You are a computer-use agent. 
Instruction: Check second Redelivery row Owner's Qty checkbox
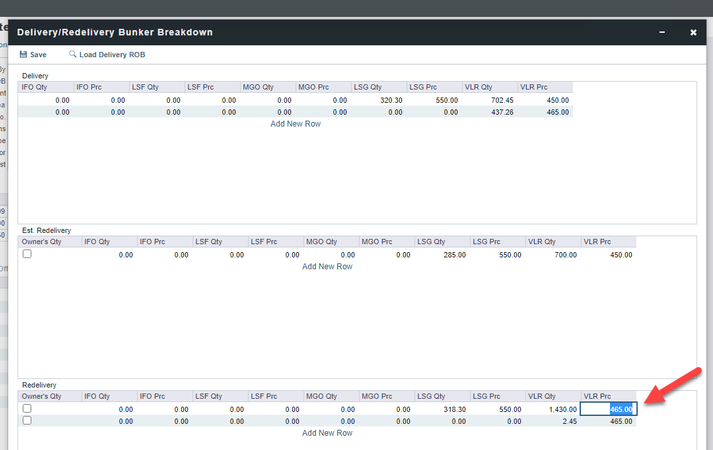28,421
